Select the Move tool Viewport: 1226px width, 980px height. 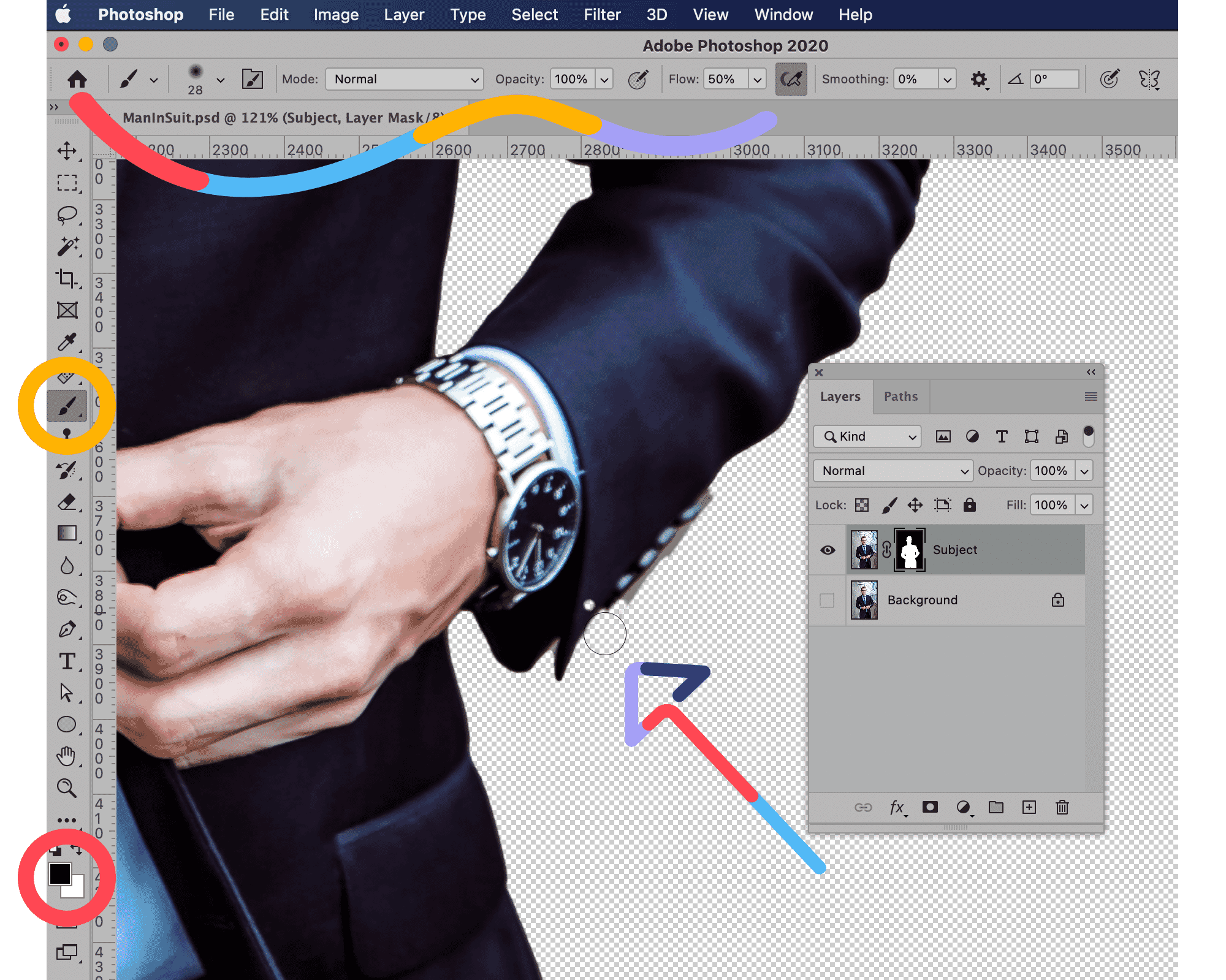click(x=67, y=151)
